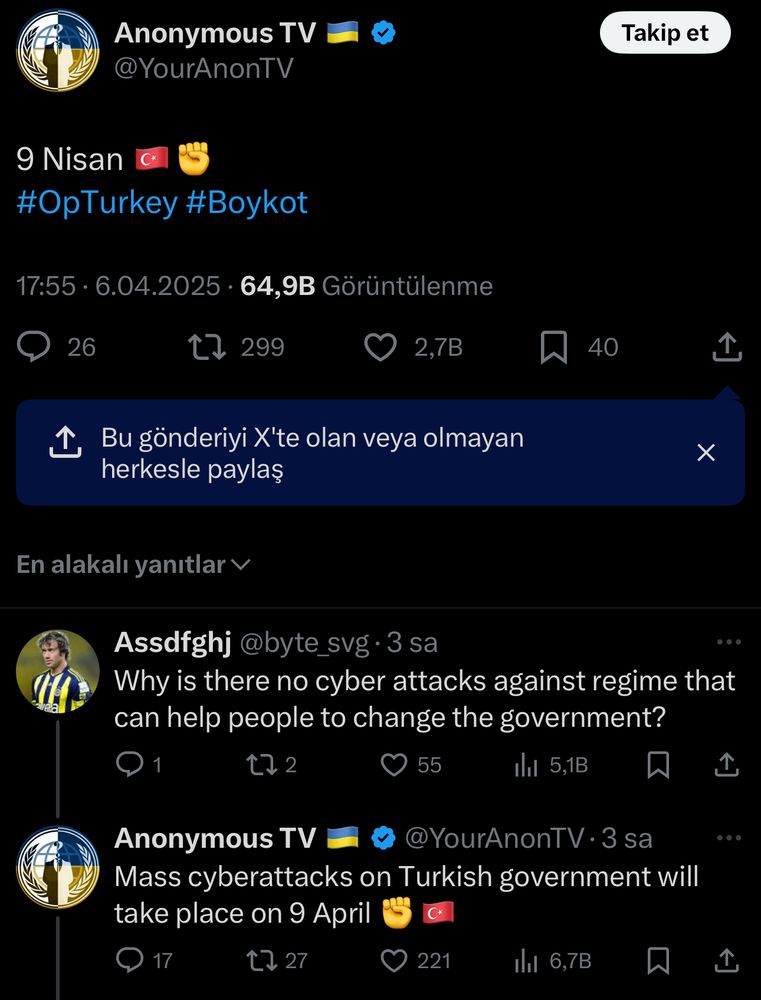Open more options on Anonymous TV reply
Viewport: 761px width, 1000px height.
point(730,838)
